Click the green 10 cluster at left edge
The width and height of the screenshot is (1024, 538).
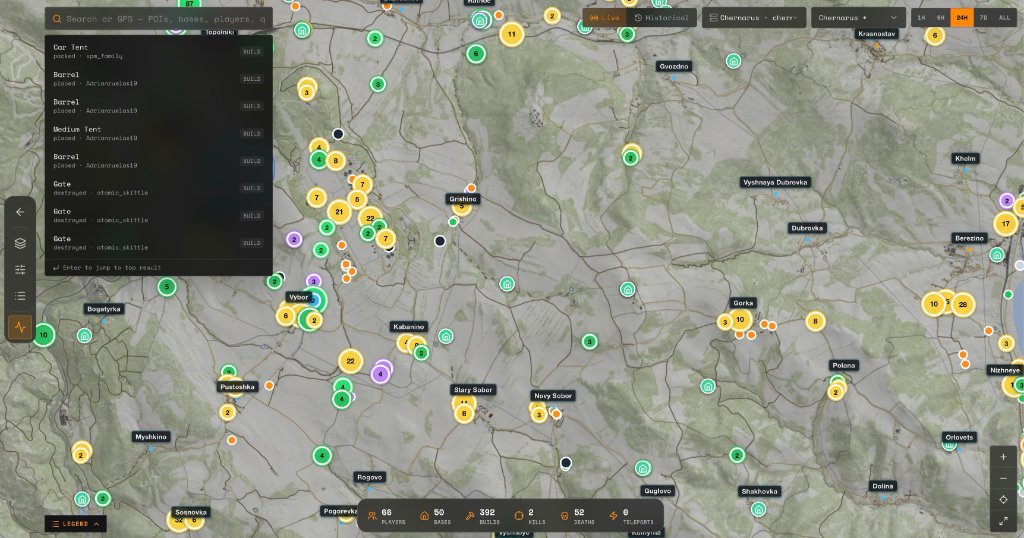tap(43, 335)
